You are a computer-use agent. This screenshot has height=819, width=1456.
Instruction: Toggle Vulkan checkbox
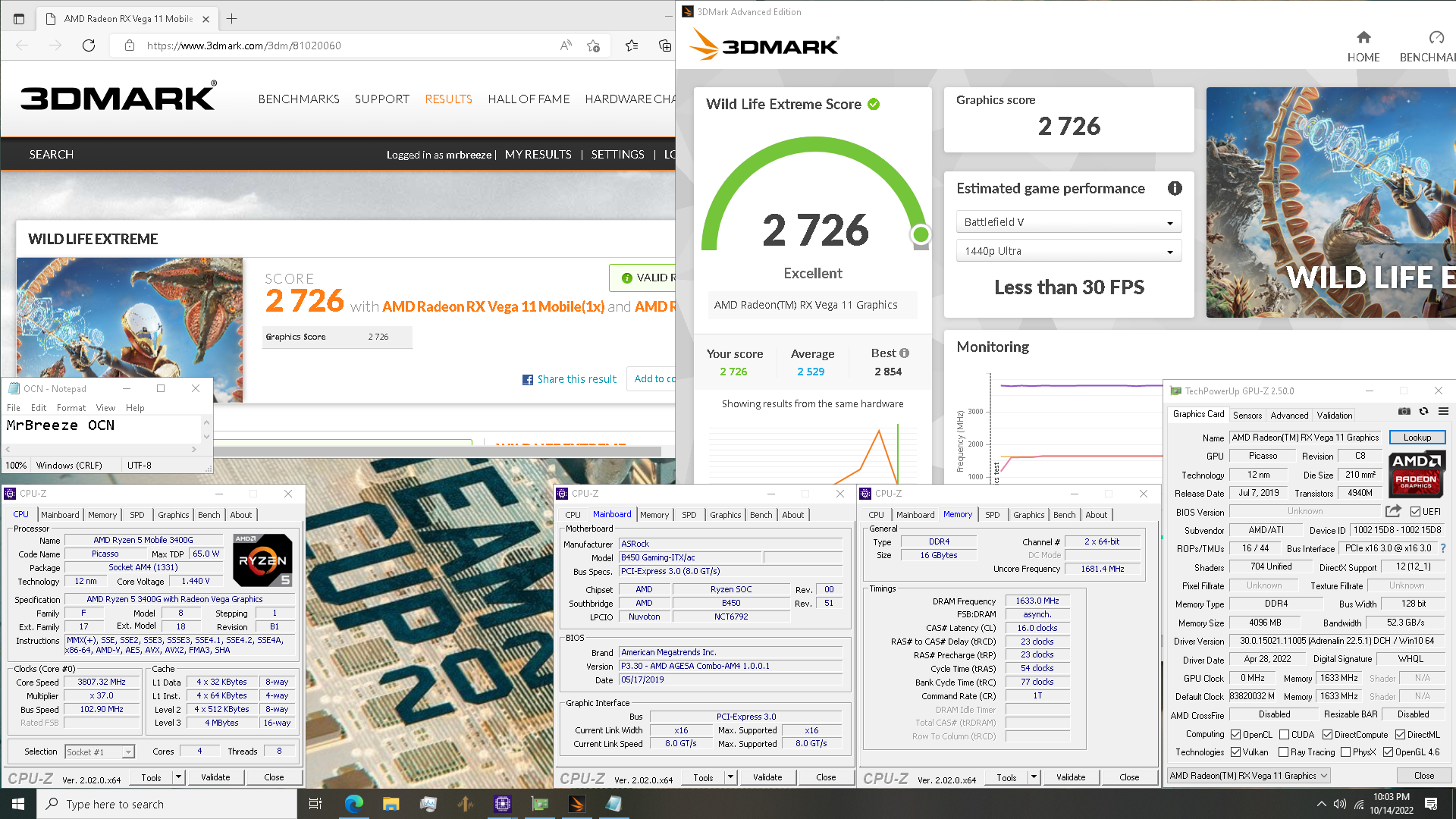point(1236,752)
